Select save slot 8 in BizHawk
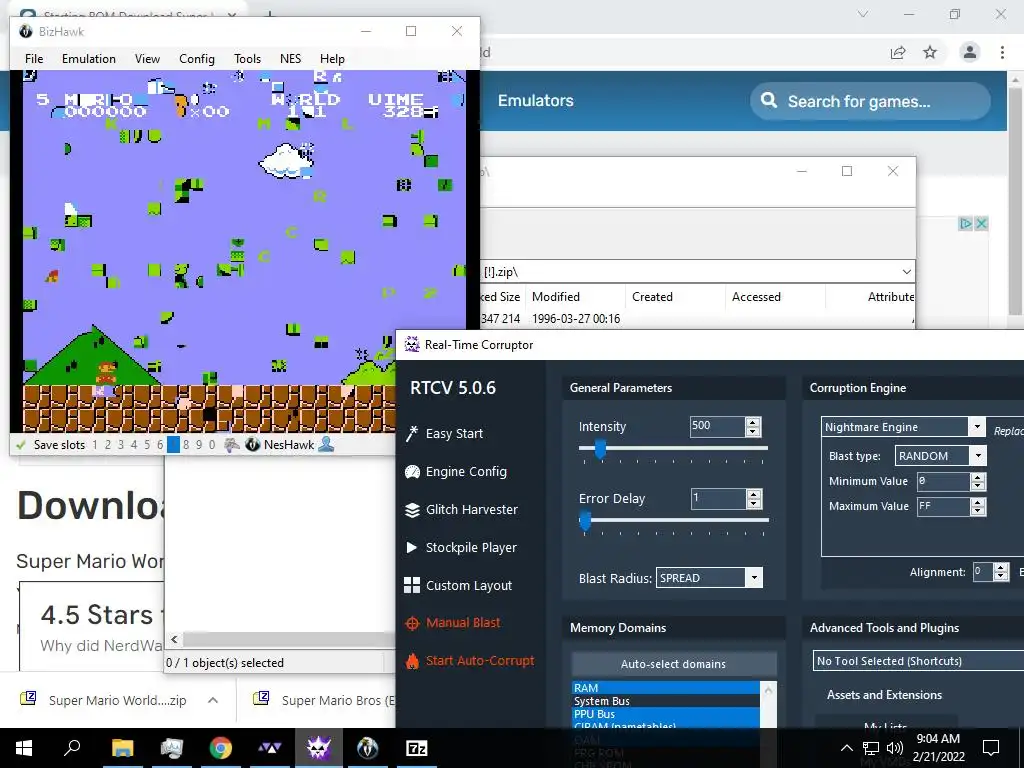Image resolution: width=1024 pixels, height=768 pixels. pyautogui.click(x=186, y=445)
